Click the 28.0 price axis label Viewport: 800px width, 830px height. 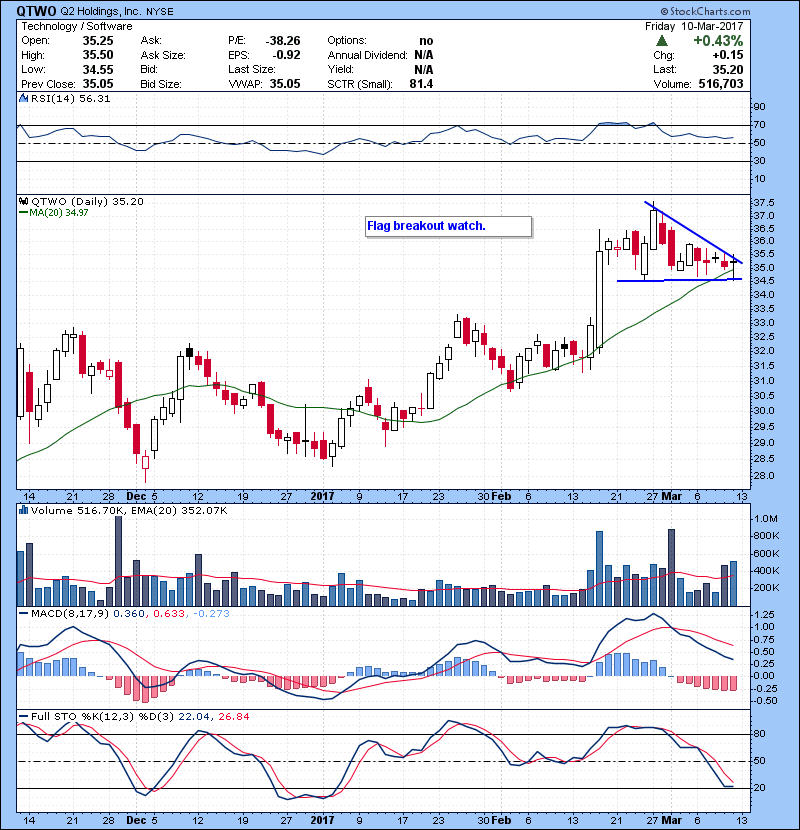coord(763,476)
